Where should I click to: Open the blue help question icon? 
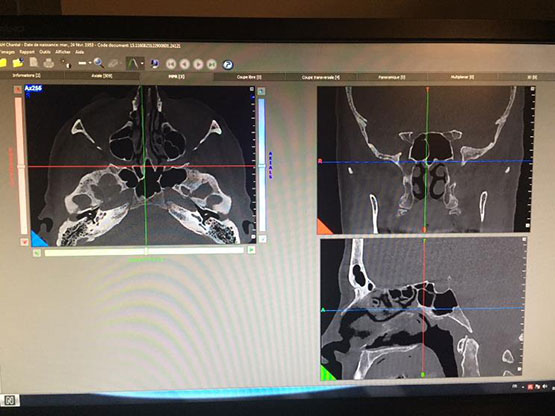point(228,64)
